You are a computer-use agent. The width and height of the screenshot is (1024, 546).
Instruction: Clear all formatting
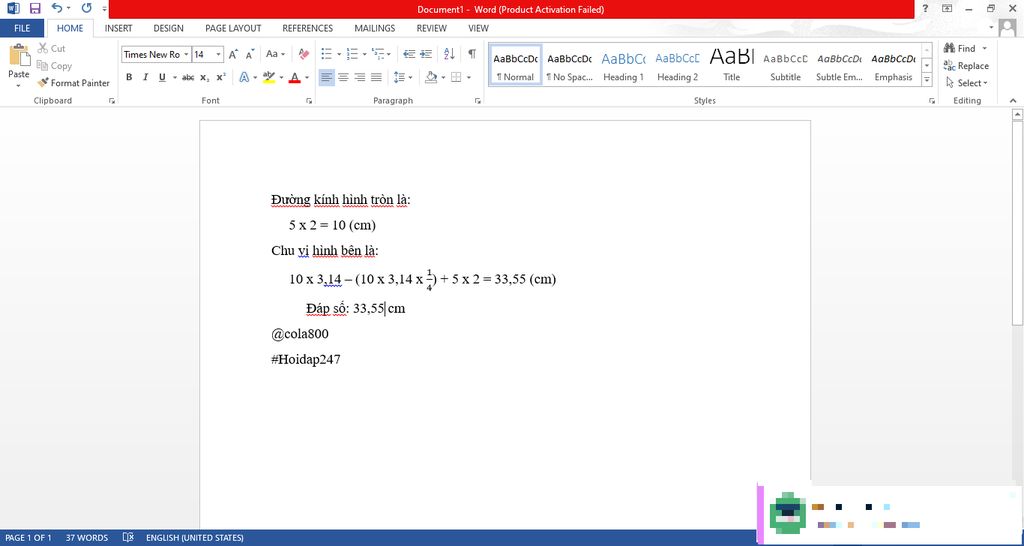304,54
